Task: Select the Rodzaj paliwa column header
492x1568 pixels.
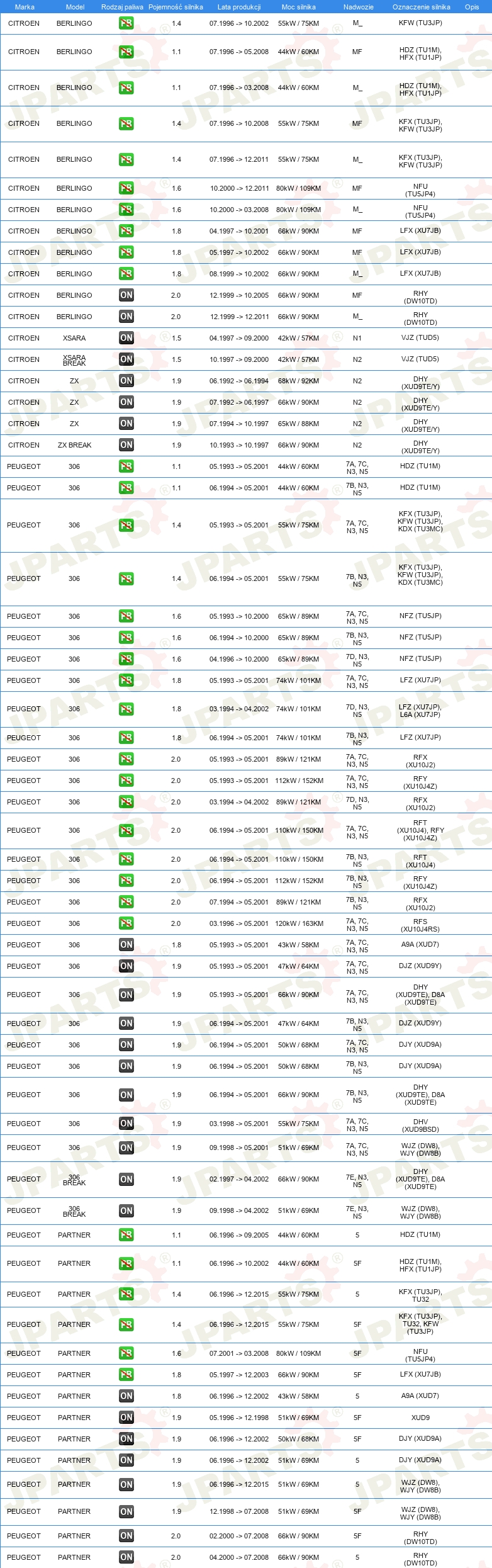Action: point(122,7)
